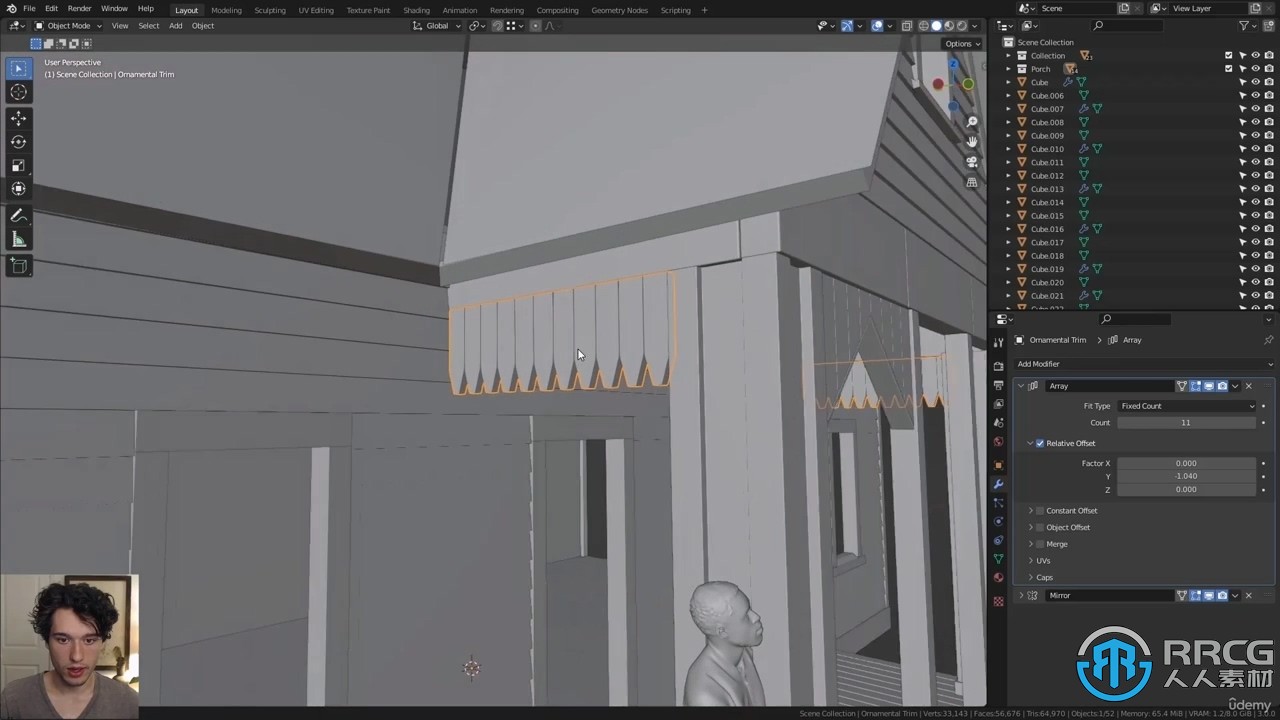Switch to the UV Editing workspace tab
Screen dimensions: 1280x720
(316, 10)
